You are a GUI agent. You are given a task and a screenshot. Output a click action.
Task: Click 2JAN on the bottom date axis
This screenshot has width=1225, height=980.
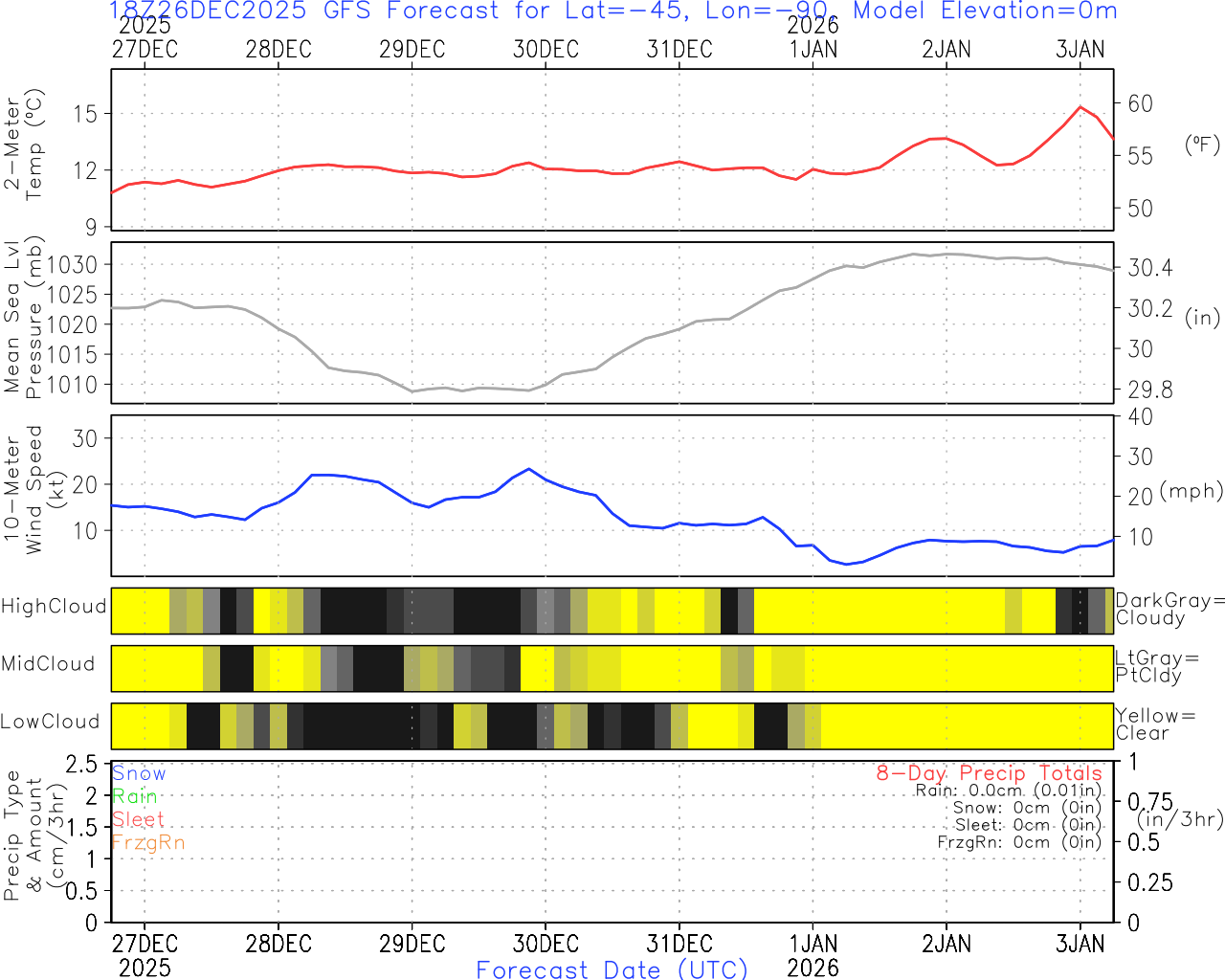pos(947,944)
